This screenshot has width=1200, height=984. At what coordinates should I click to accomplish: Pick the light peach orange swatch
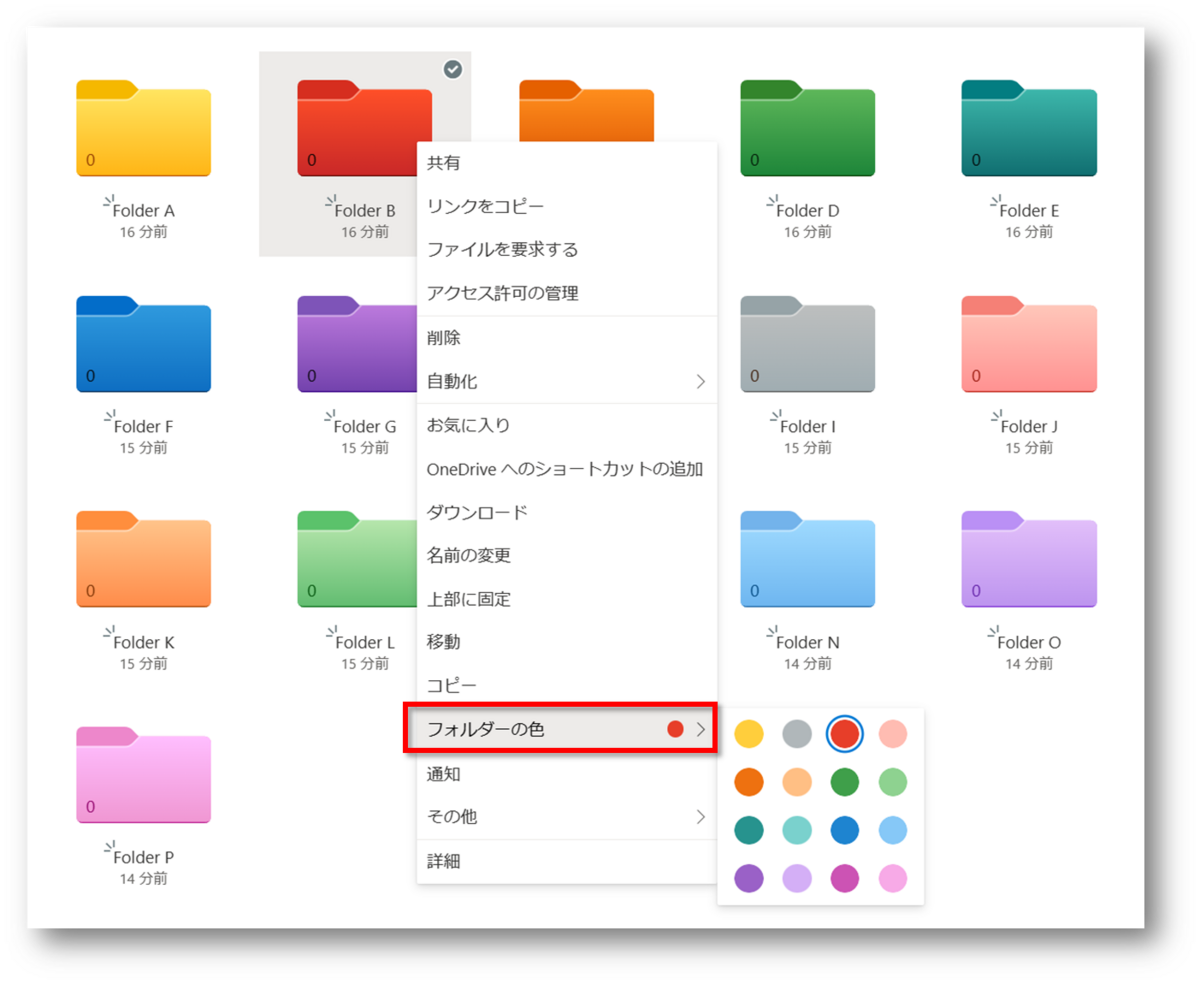click(797, 782)
